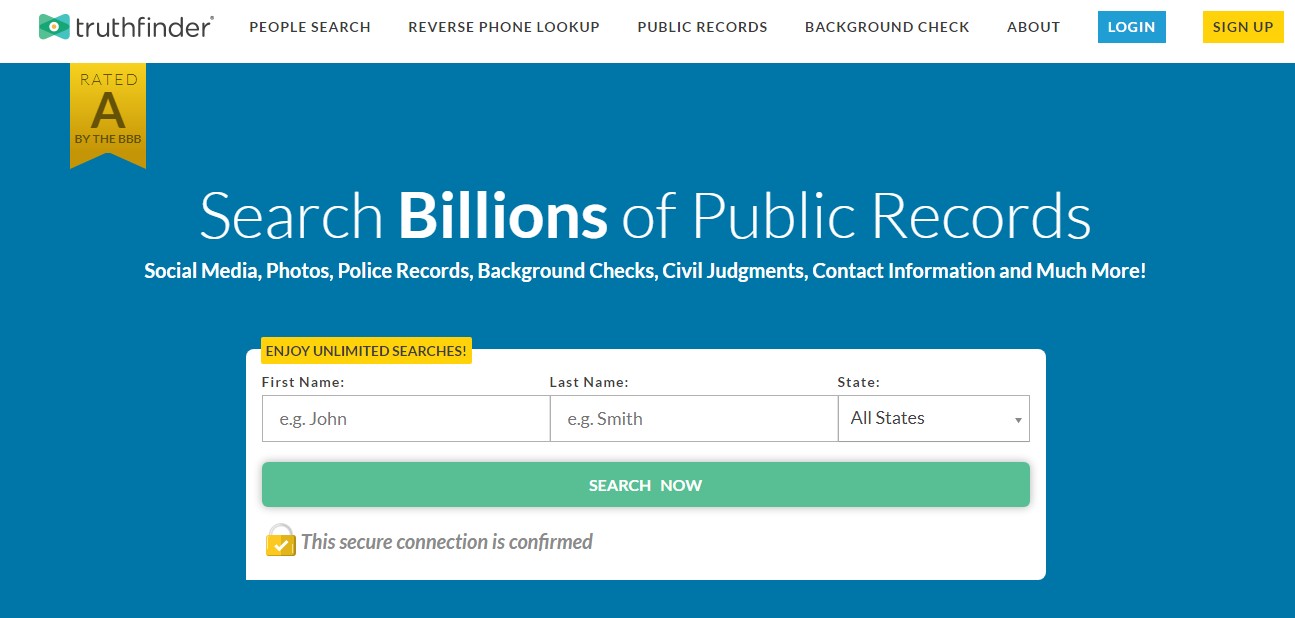Focus the Last Name input field
This screenshot has width=1295, height=618.
coord(694,418)
